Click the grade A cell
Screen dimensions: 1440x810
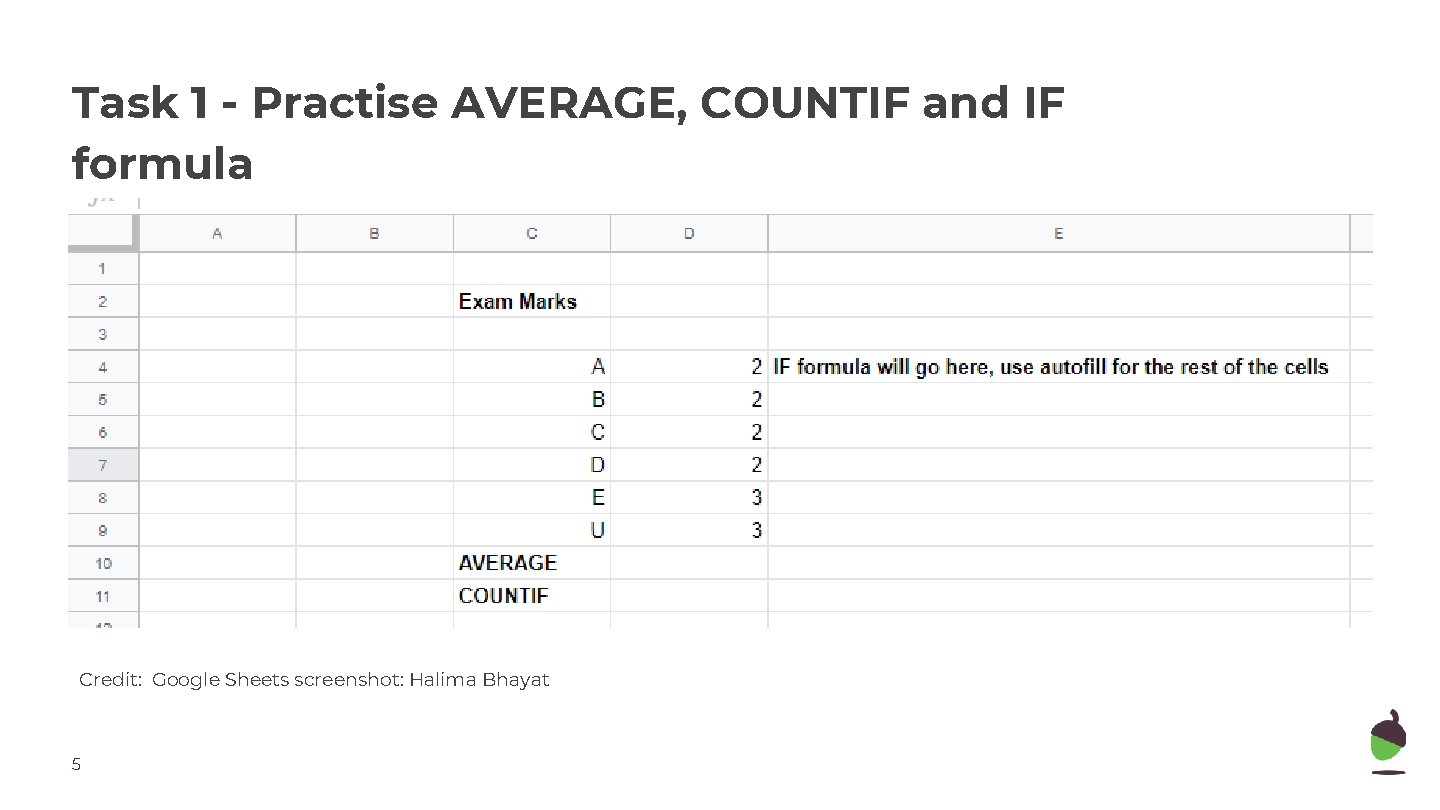pos(597,367)
